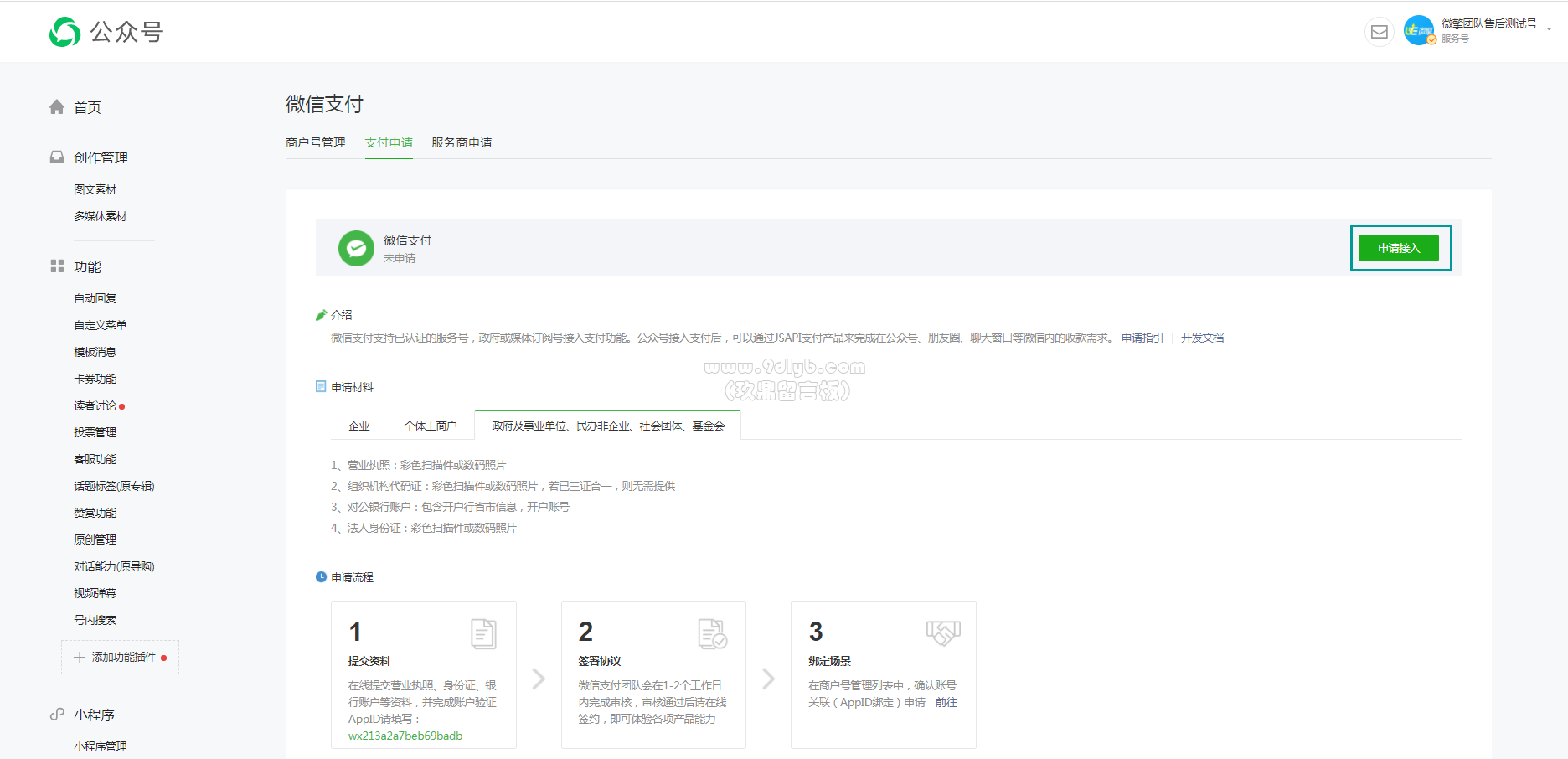Select the 个体工商户 materials tab

point(431,426)
